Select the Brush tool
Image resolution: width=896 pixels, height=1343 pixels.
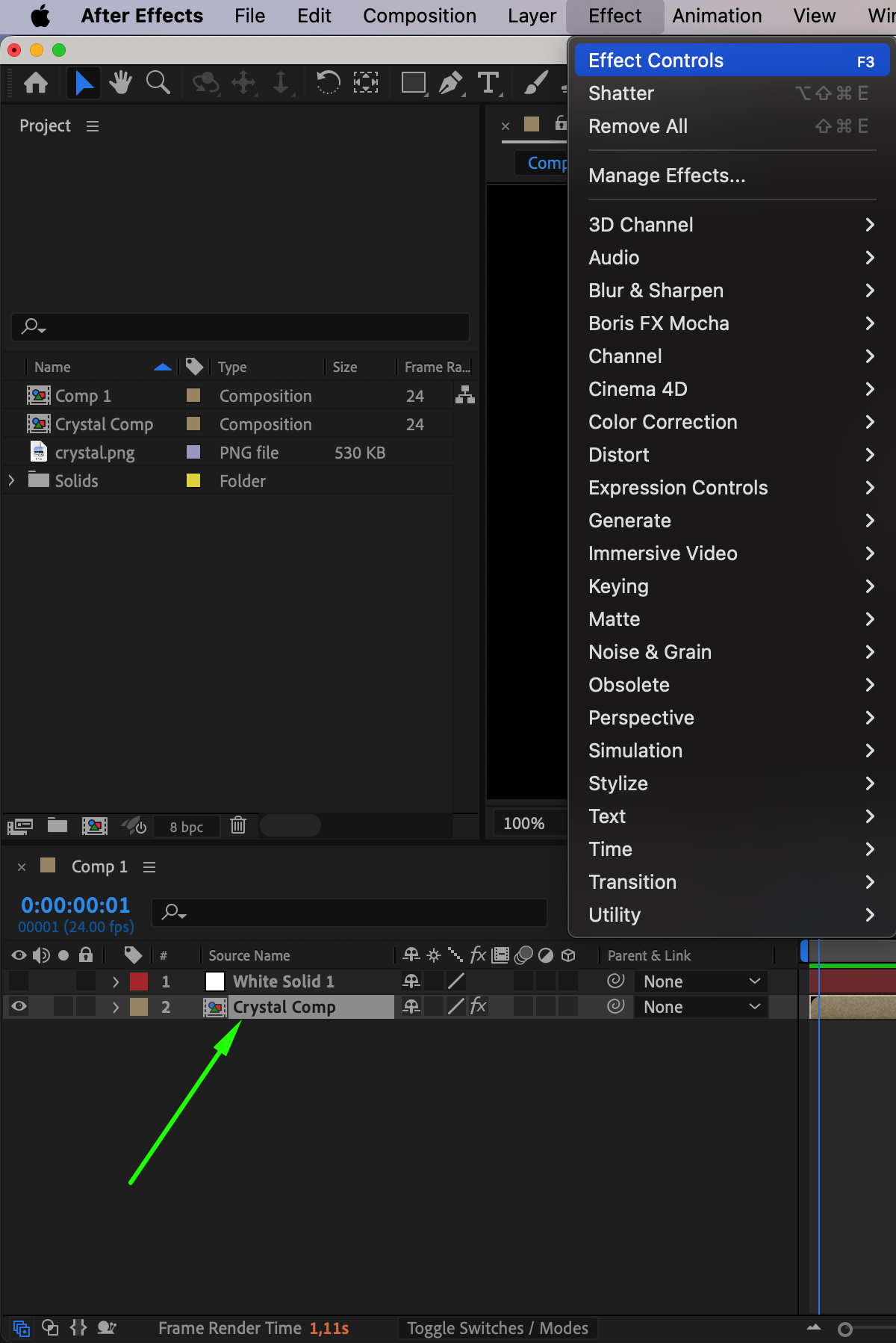click(535, 82)
